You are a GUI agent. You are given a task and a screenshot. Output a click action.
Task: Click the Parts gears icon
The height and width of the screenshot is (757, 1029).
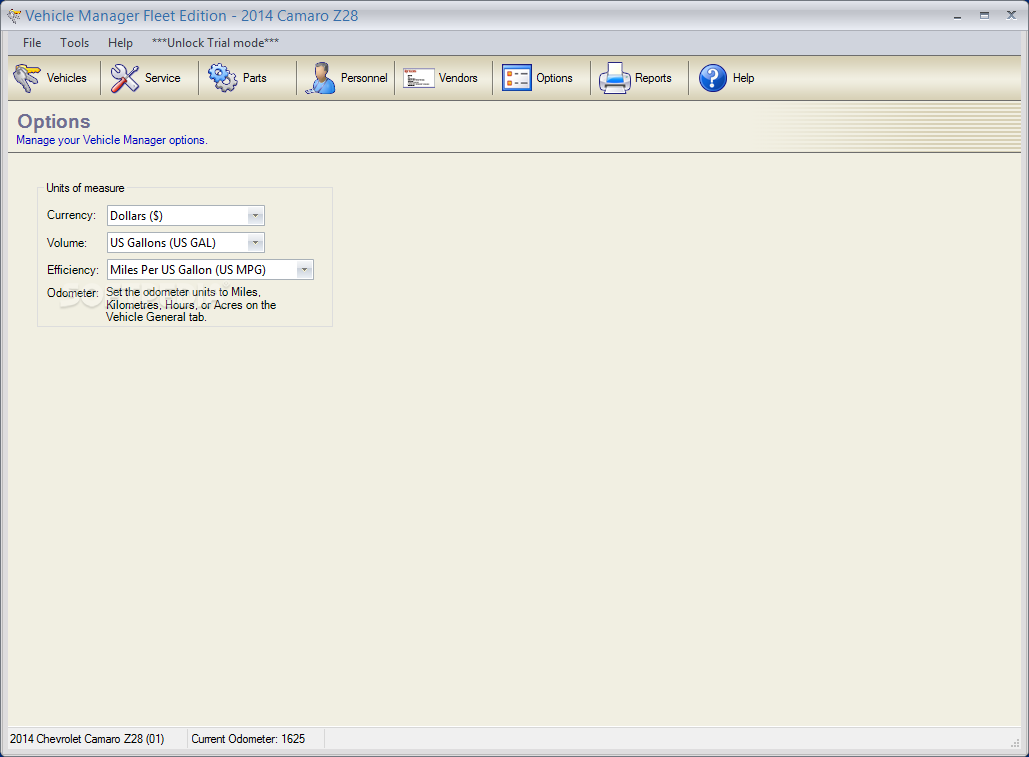point(222,78)
